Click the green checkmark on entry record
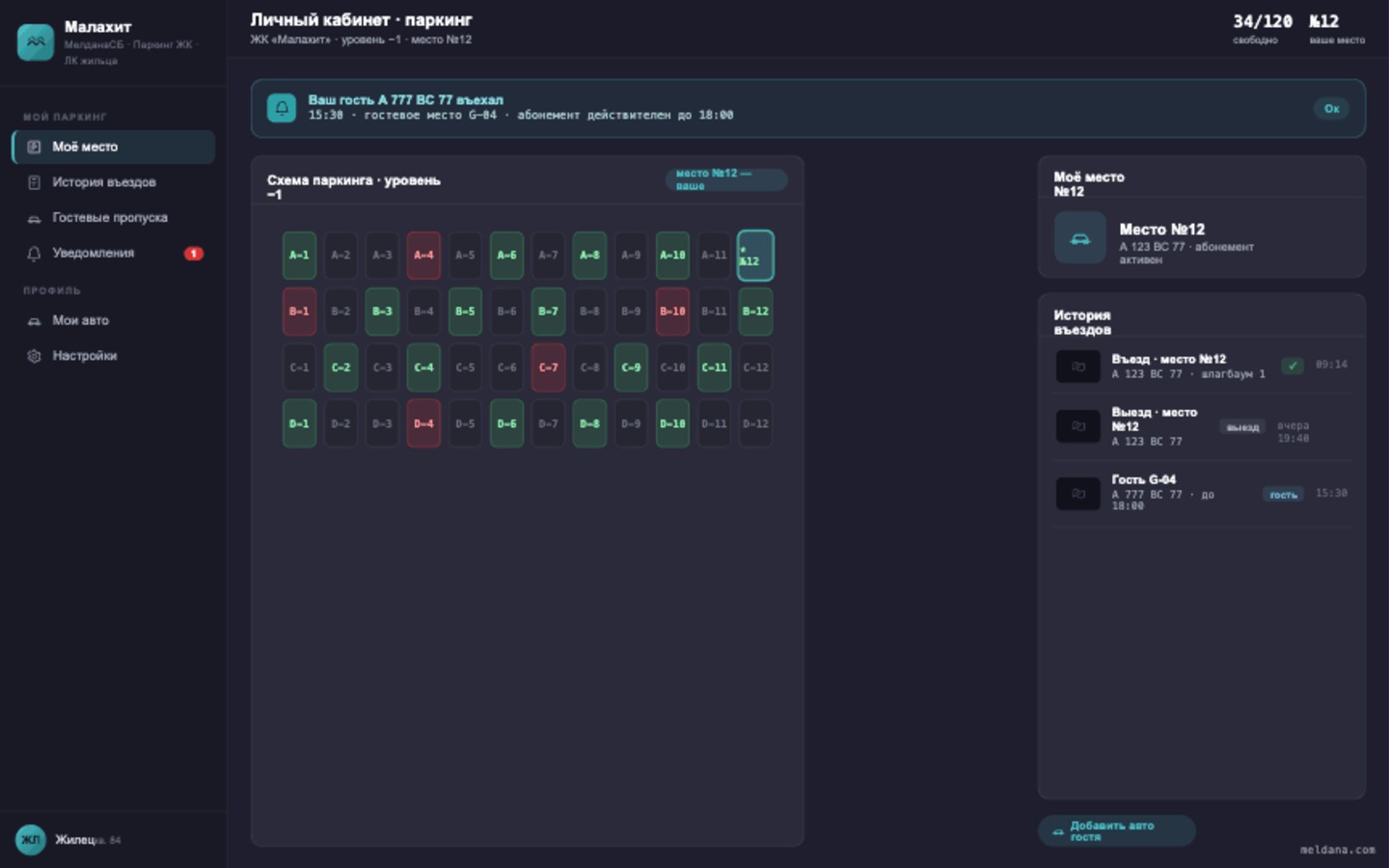The width and height of the screenshot is (1389, 868). coord(1293,366)
